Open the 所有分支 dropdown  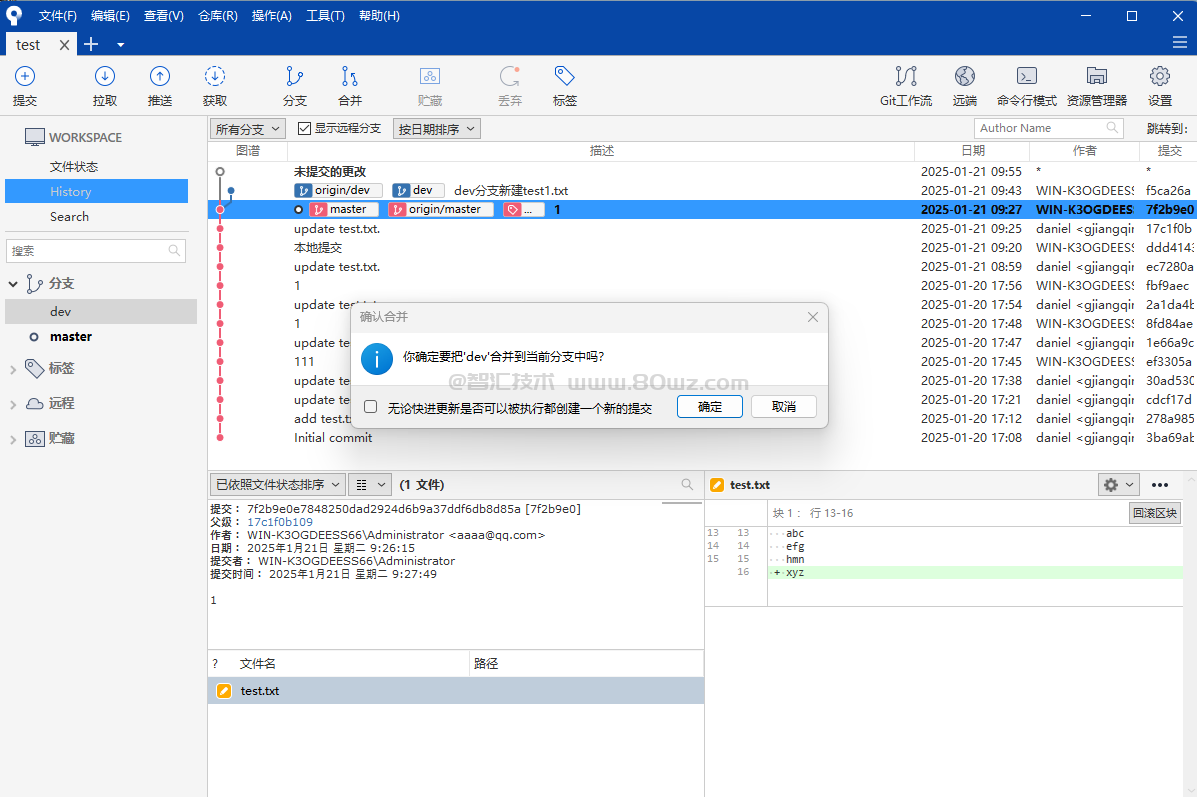248,129
